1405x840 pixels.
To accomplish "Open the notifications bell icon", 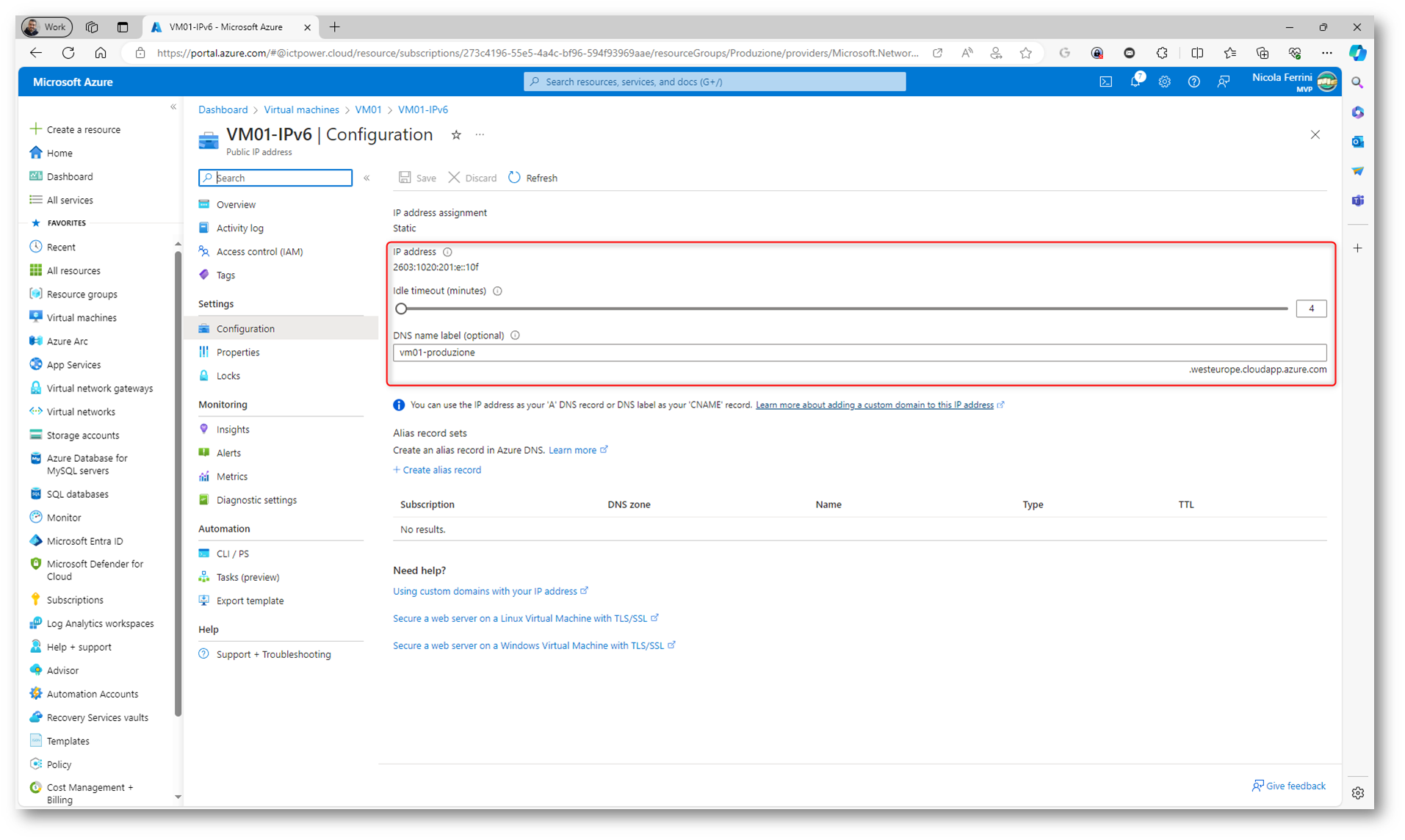I will click(x=1135, y=81).
